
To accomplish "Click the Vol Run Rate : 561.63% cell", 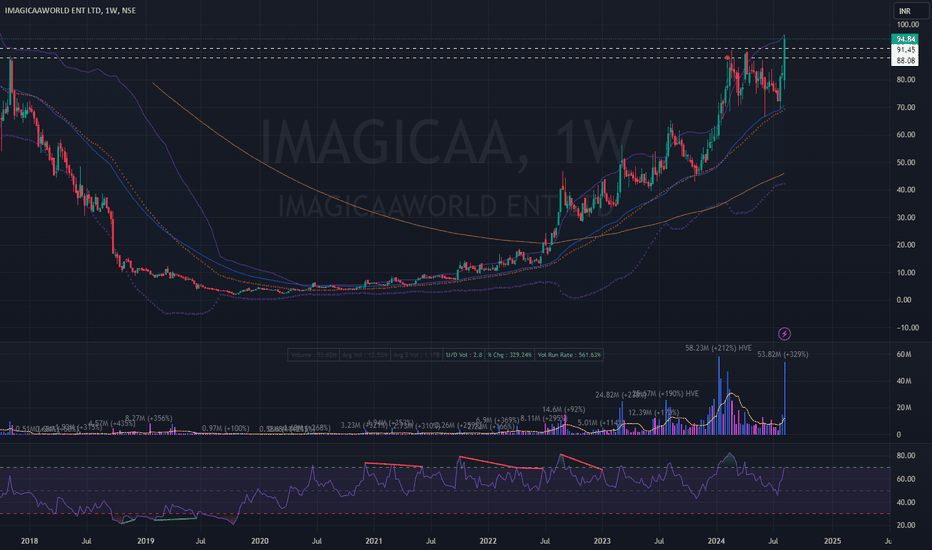I will click(x=569, y=355).
